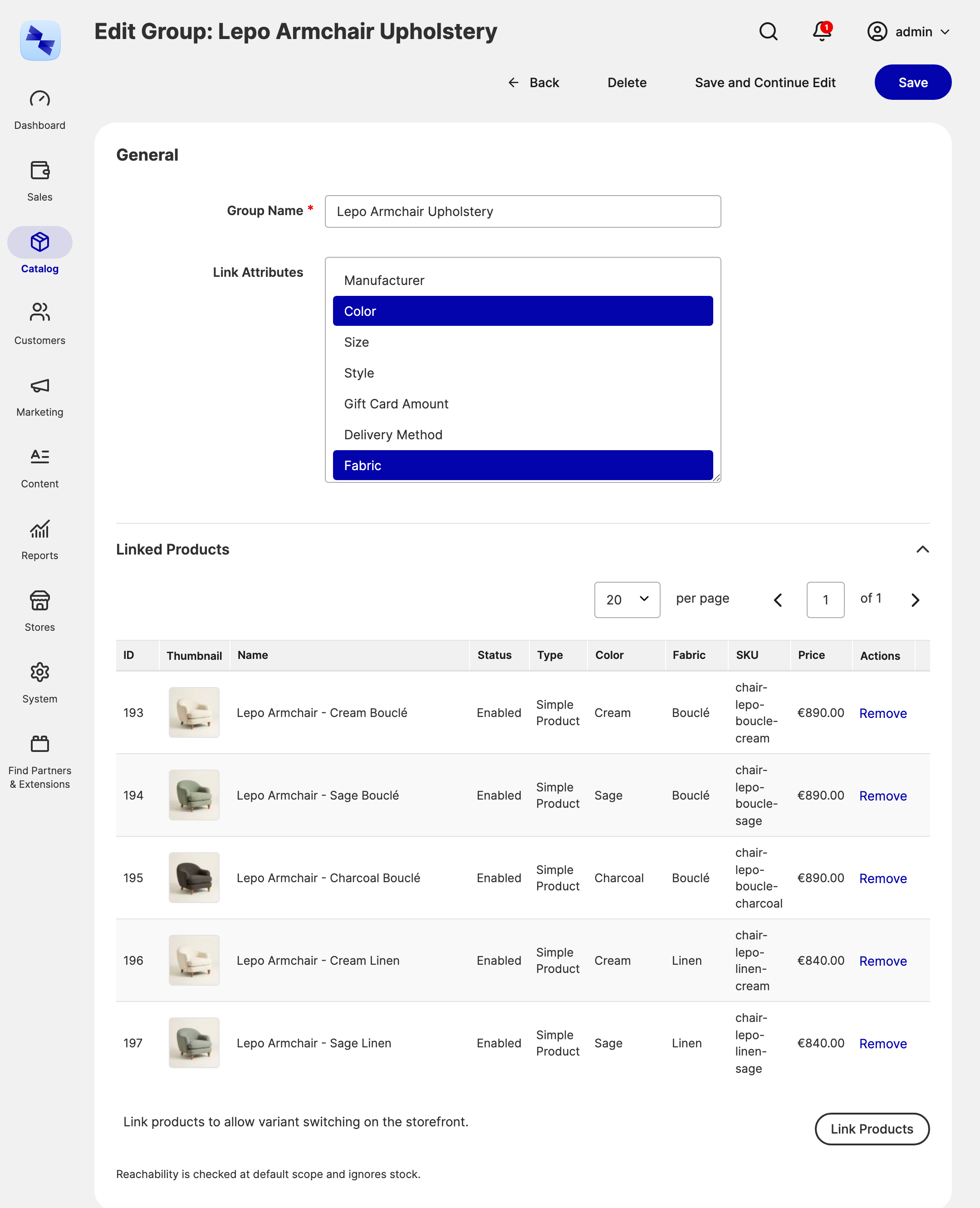Open the Sales section icon
The height and width of the screenshot is (1208, 980).
click(x=39, y=171)
